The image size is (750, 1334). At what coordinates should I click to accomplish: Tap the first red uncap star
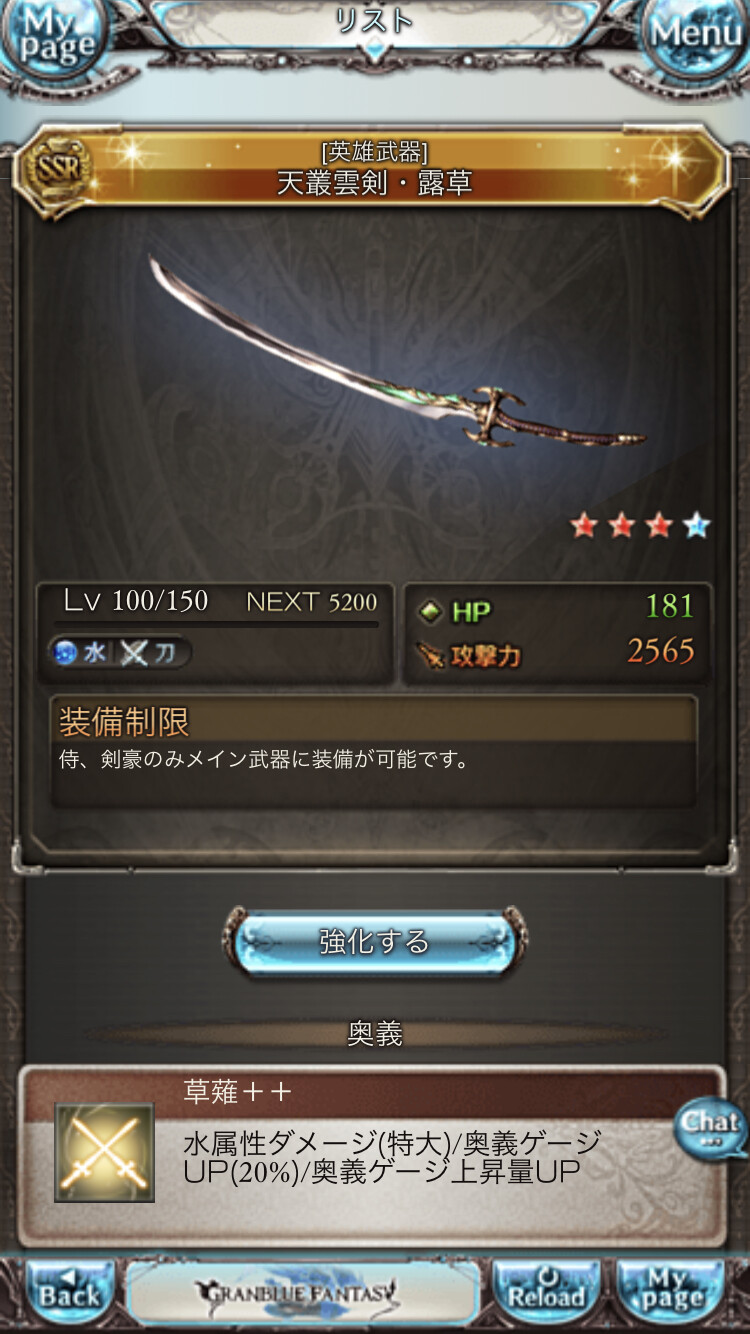pos(583,525)
